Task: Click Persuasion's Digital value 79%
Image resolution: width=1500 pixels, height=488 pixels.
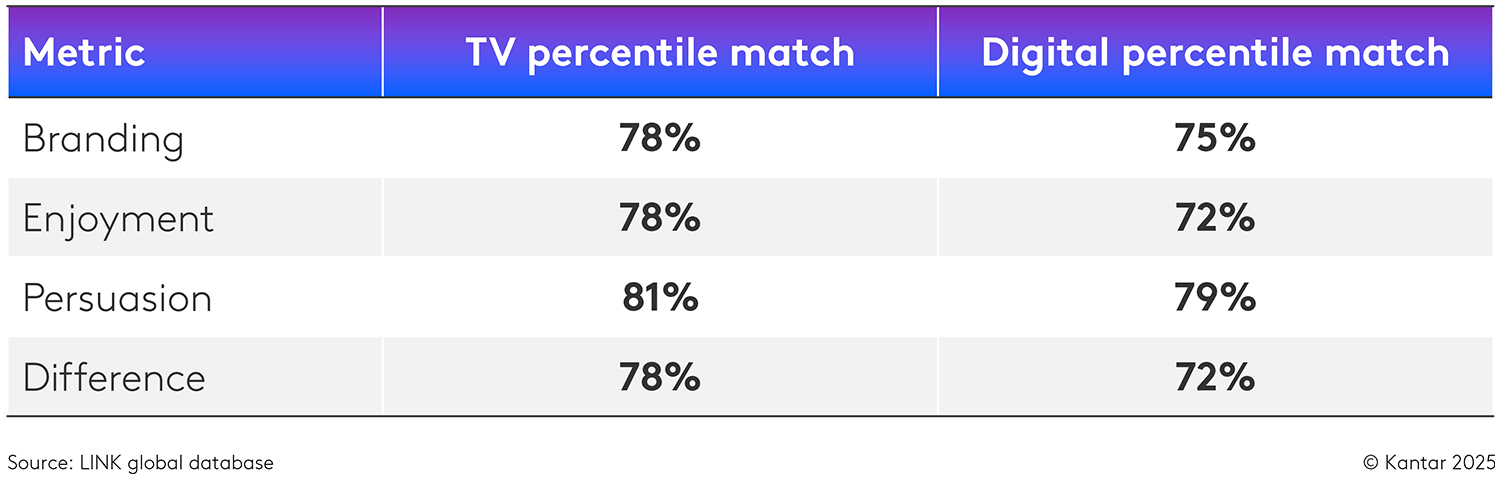Action: [x=1215, y=298]
